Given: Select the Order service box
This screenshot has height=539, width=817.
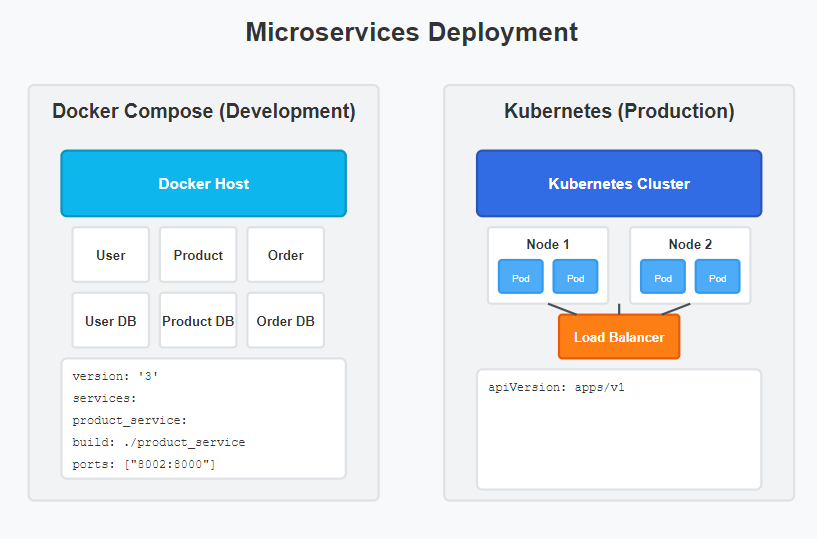Looking at the screenshot, I should pyautogui.click(x=286, y=255).
